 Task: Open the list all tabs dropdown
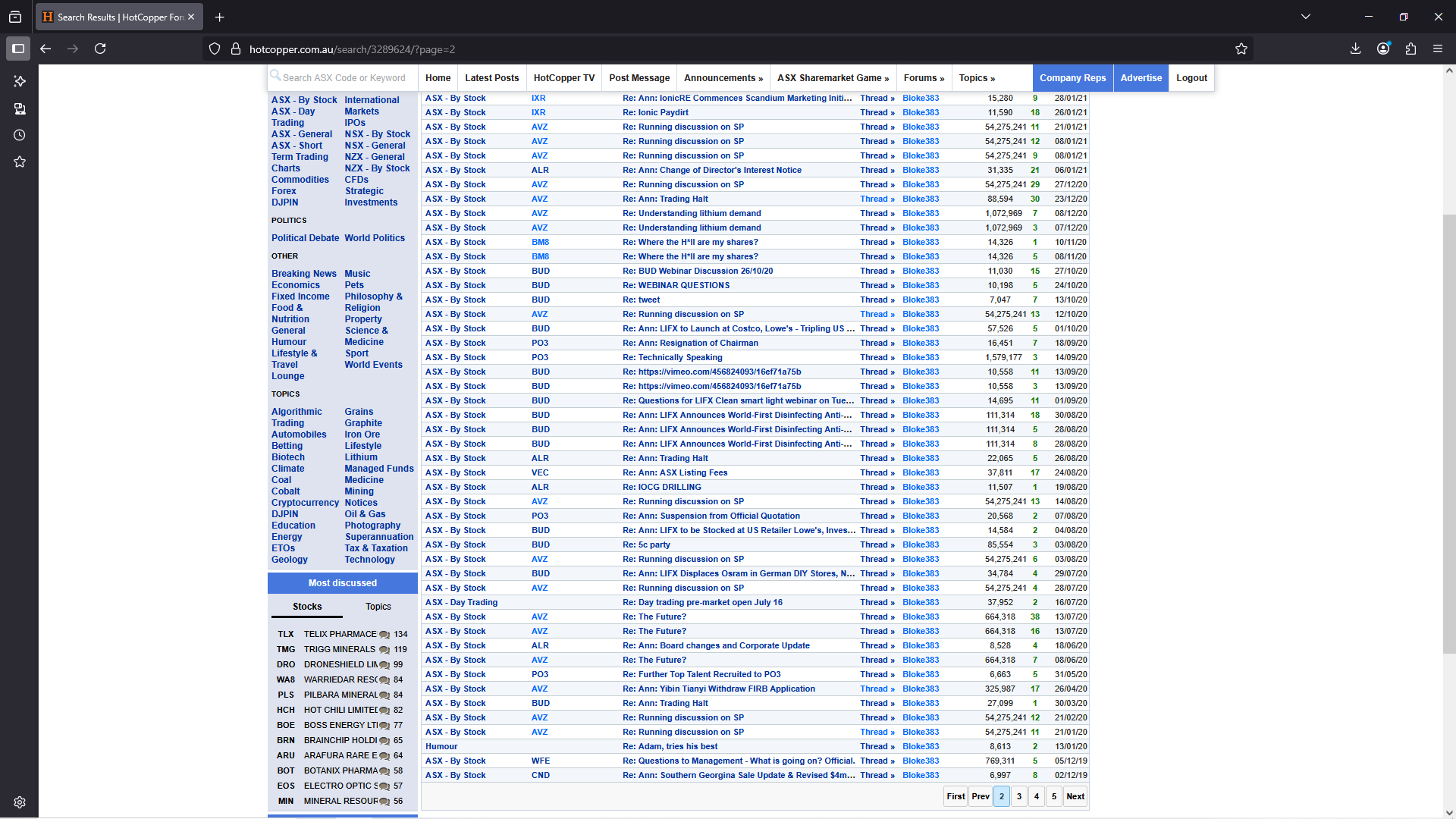click(1306, 17)
